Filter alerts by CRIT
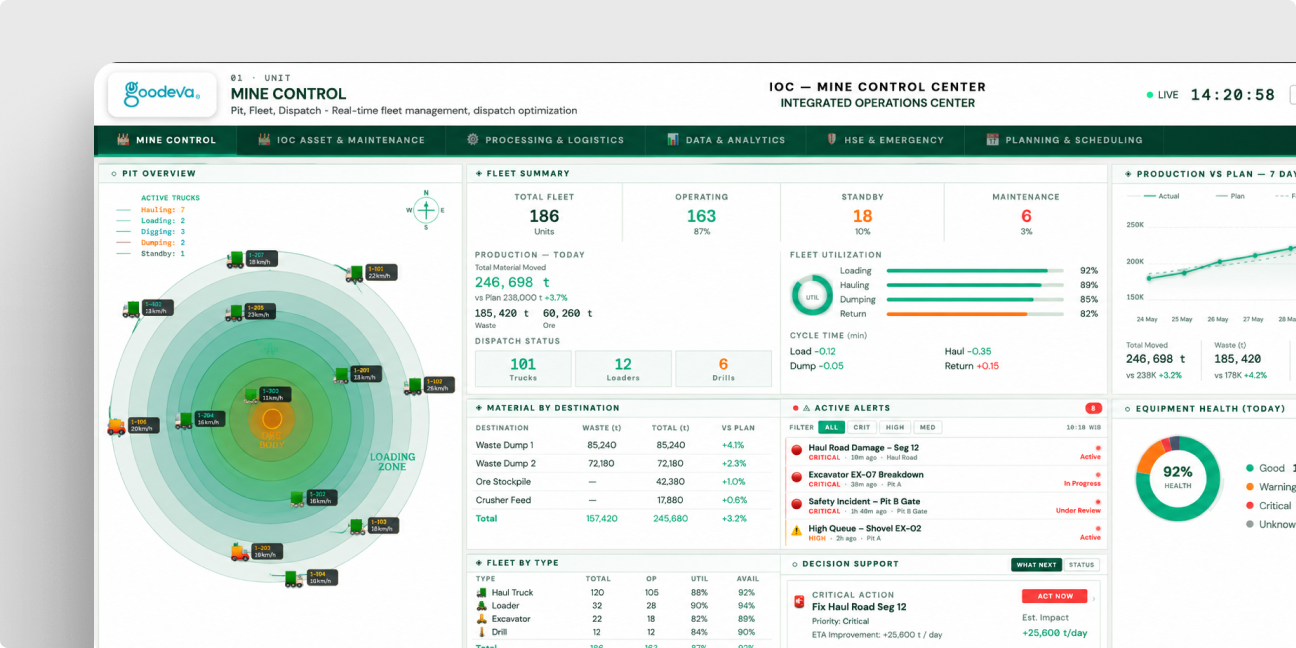The width and height of the screenshot is (1296, 648). [x=862, y=427]
